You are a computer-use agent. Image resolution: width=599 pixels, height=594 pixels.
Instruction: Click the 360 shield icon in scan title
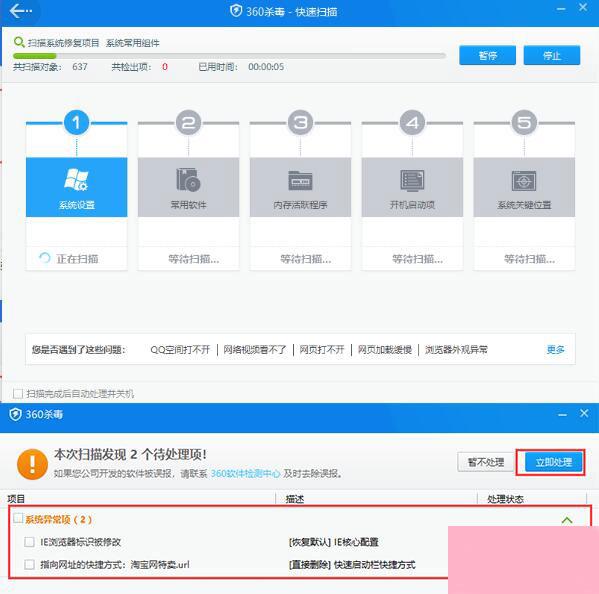coord(236,11)
